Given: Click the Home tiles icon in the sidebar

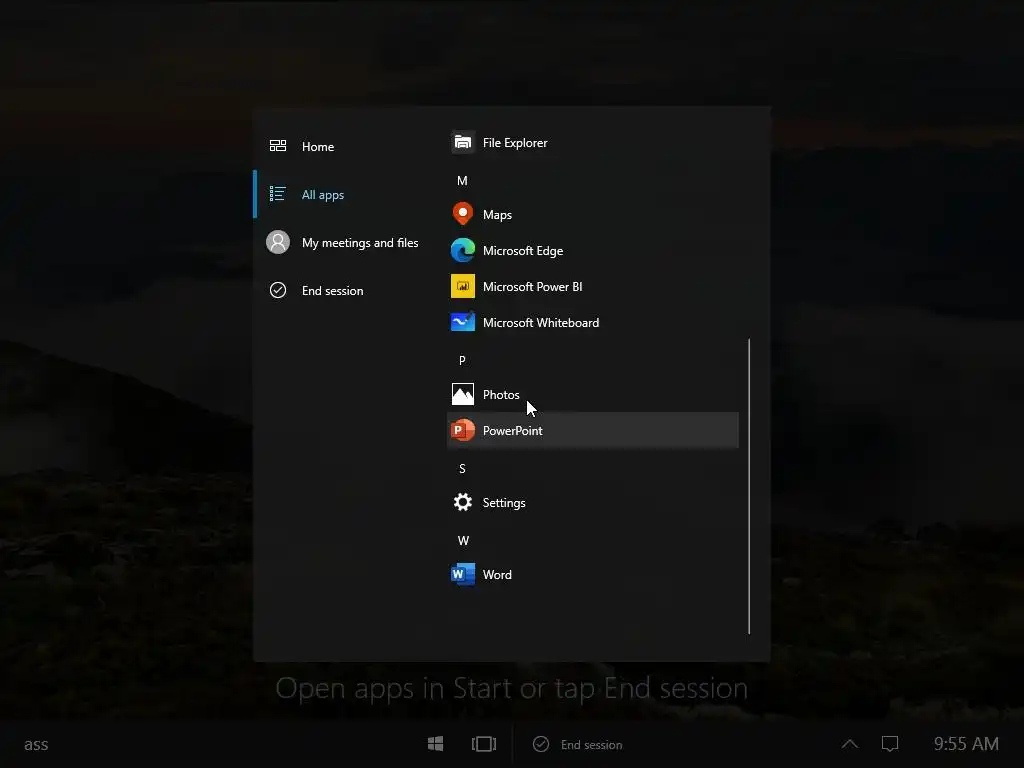Looking at the screenshot, I should click(278, 146).
